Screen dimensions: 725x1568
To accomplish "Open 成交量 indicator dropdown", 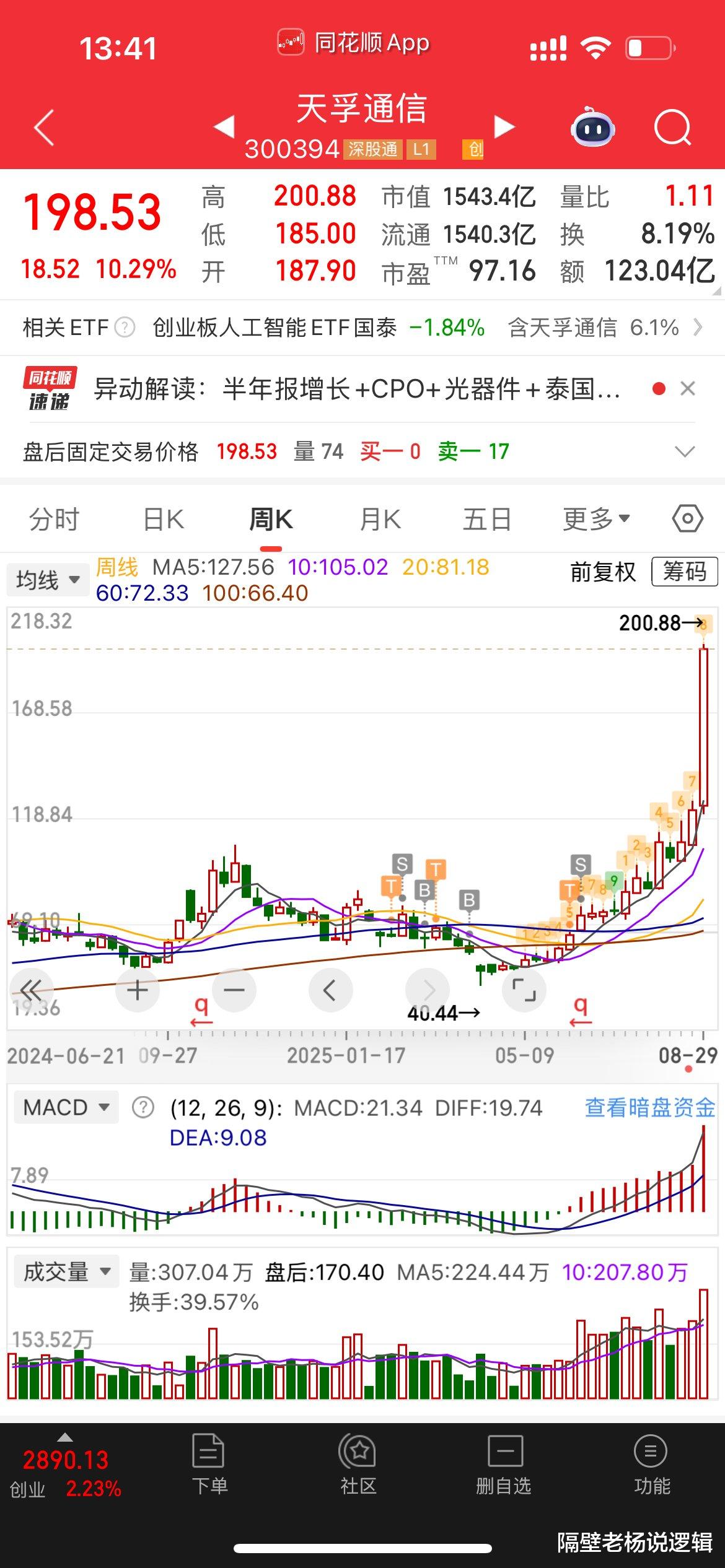I will point(66,1271).
